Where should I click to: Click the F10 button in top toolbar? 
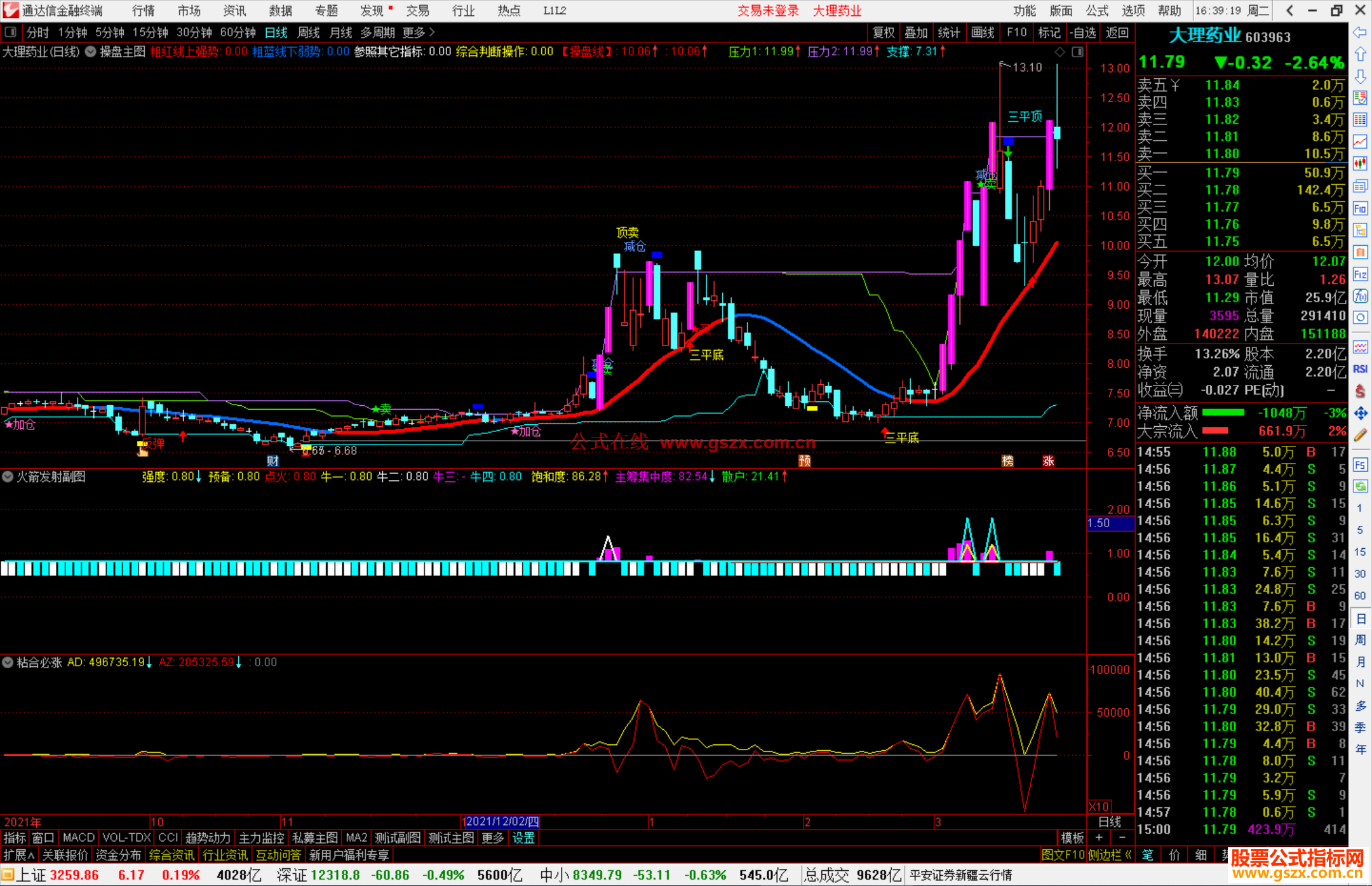(x=1017, y=32)
